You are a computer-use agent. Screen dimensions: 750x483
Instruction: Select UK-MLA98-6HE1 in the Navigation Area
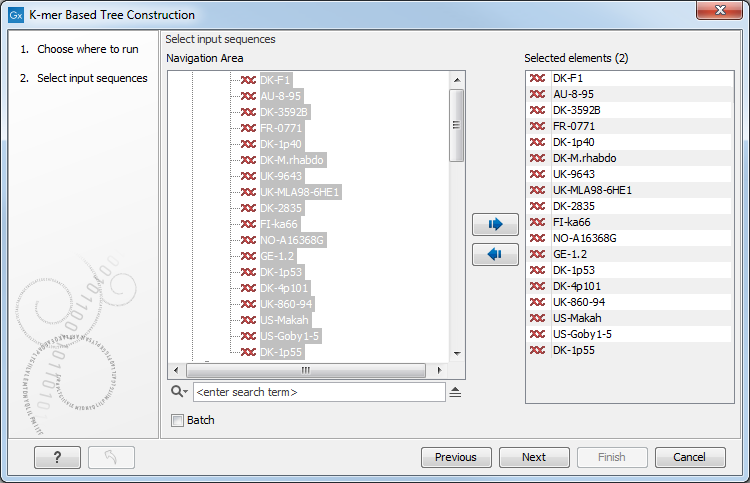point(300,191)
